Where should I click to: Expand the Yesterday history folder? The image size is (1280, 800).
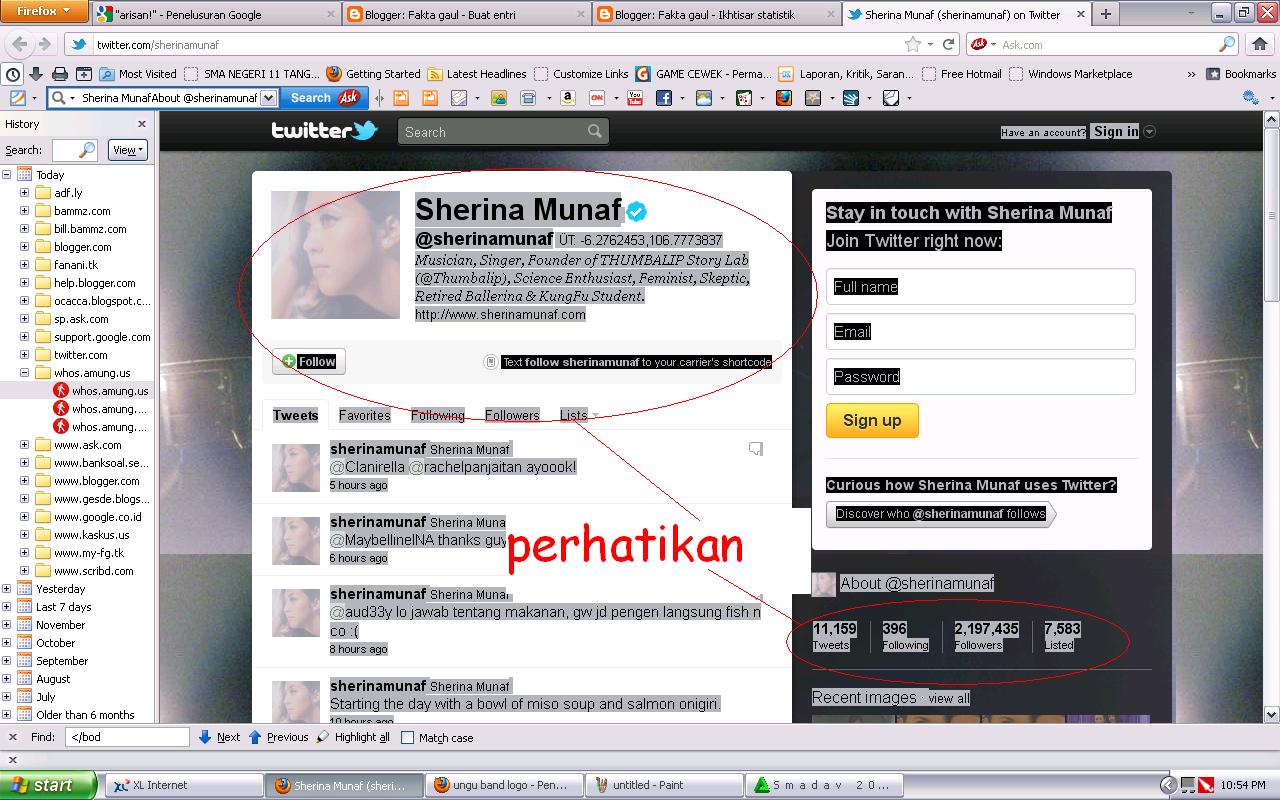click(7, 589)
